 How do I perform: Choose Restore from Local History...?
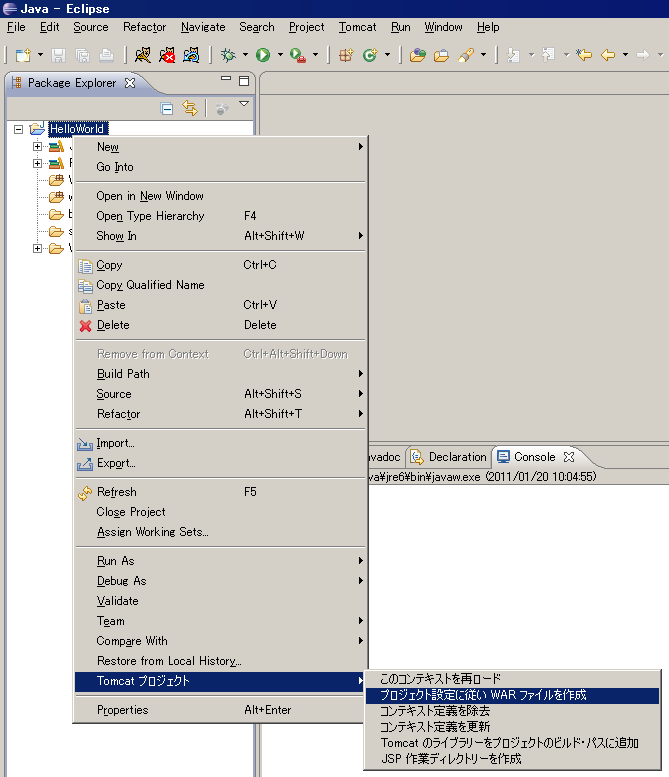221,661
